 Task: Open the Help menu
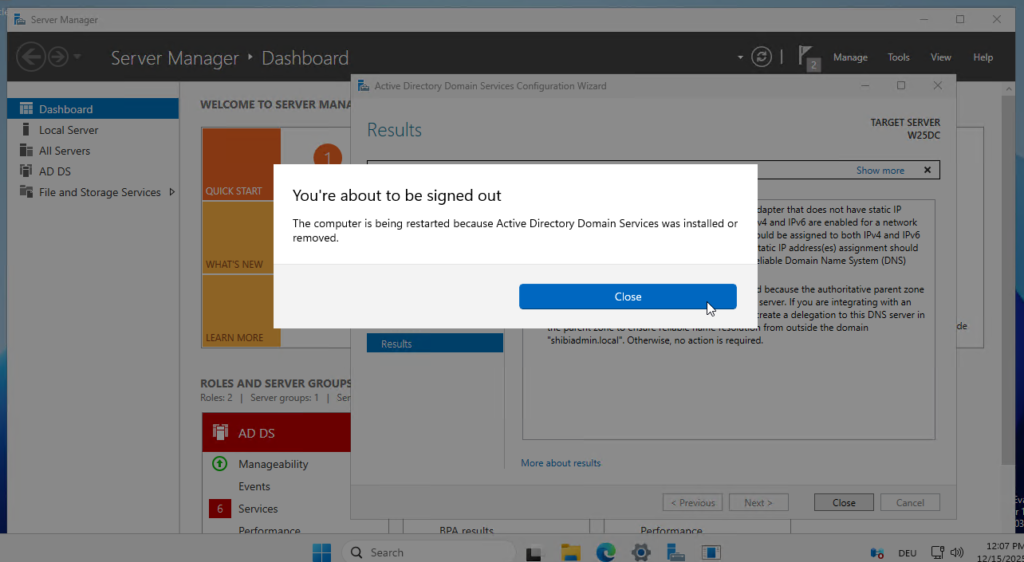click(983, 57)
